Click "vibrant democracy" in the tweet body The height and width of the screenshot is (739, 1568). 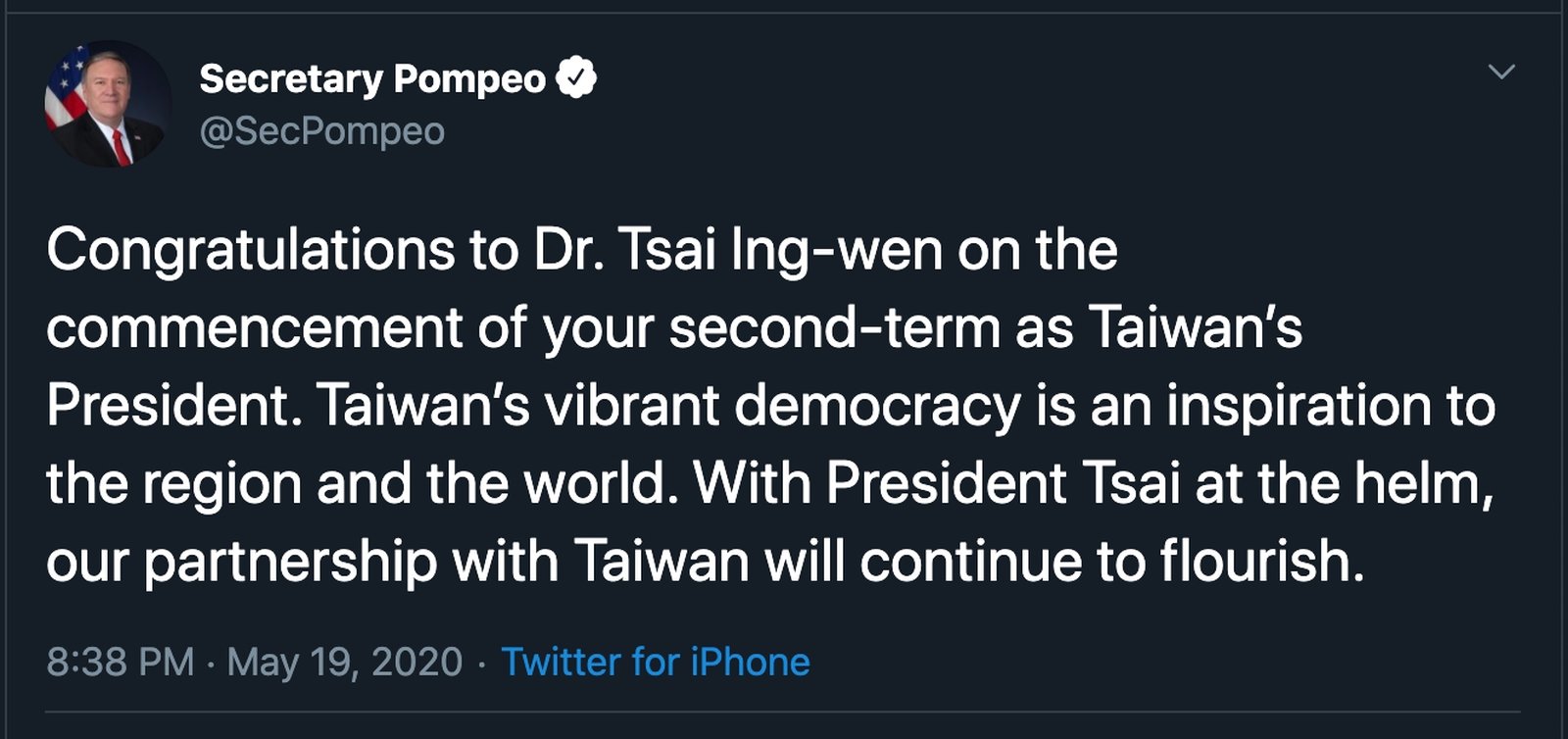(782, 406)
